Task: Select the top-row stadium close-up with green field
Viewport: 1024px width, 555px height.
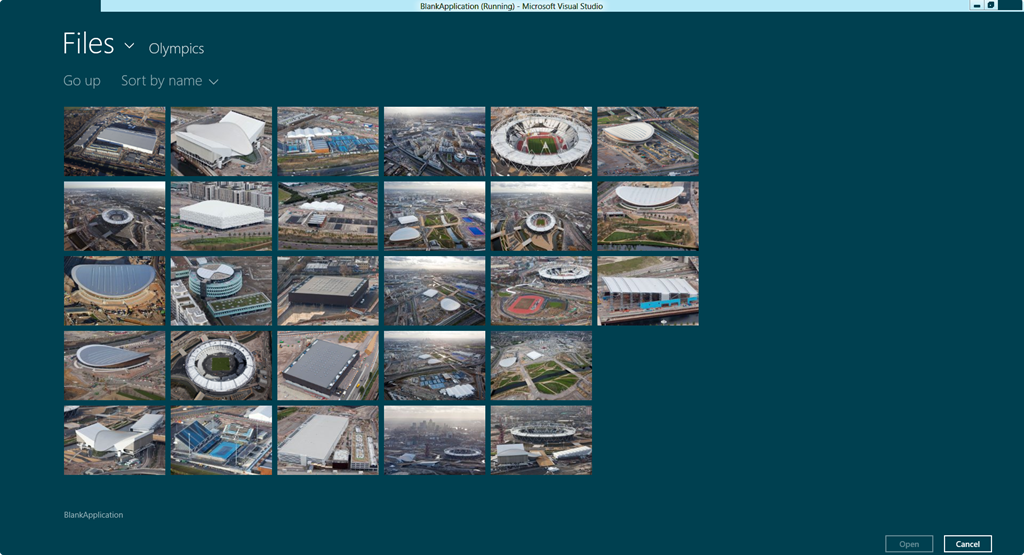Action: click(x=541, y=141)
